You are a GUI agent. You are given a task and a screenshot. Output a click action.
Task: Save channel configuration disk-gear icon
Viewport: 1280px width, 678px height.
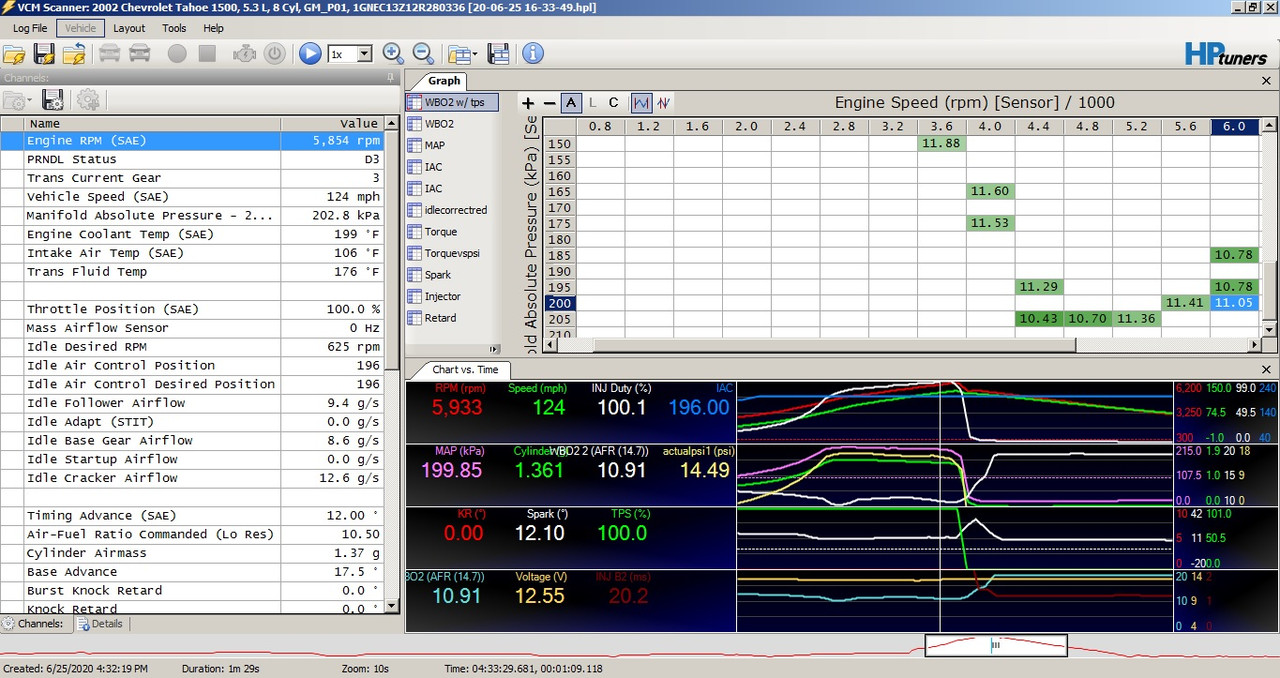[54, 100]
